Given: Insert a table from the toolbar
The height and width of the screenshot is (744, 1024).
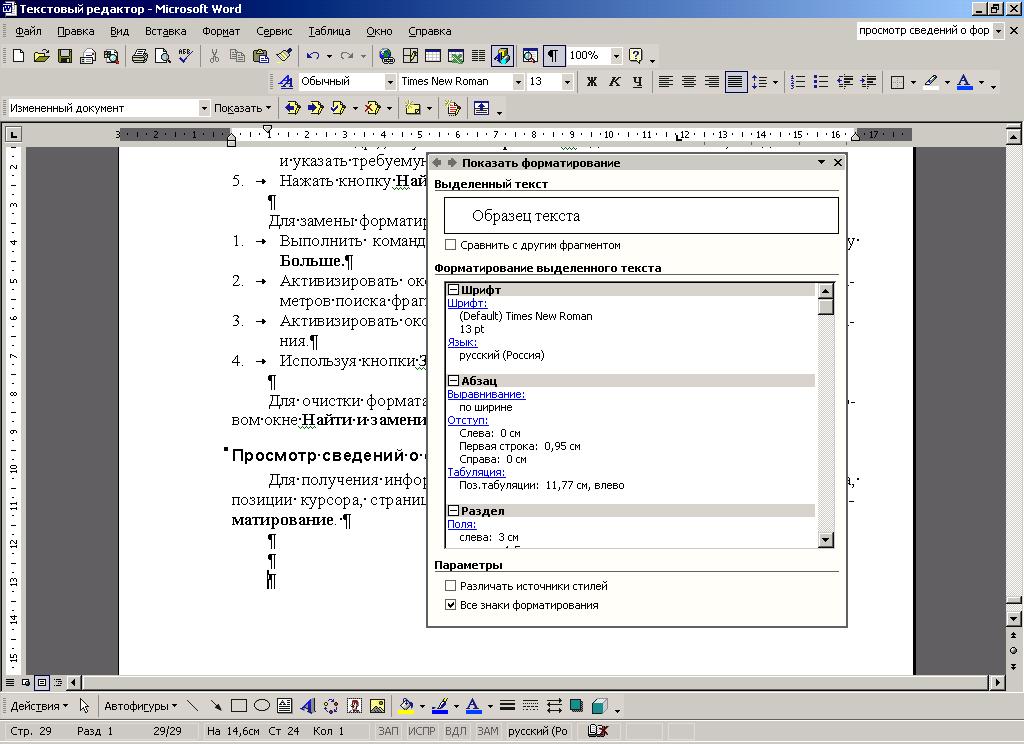Looking at the screenshot, I should [432, 56].
